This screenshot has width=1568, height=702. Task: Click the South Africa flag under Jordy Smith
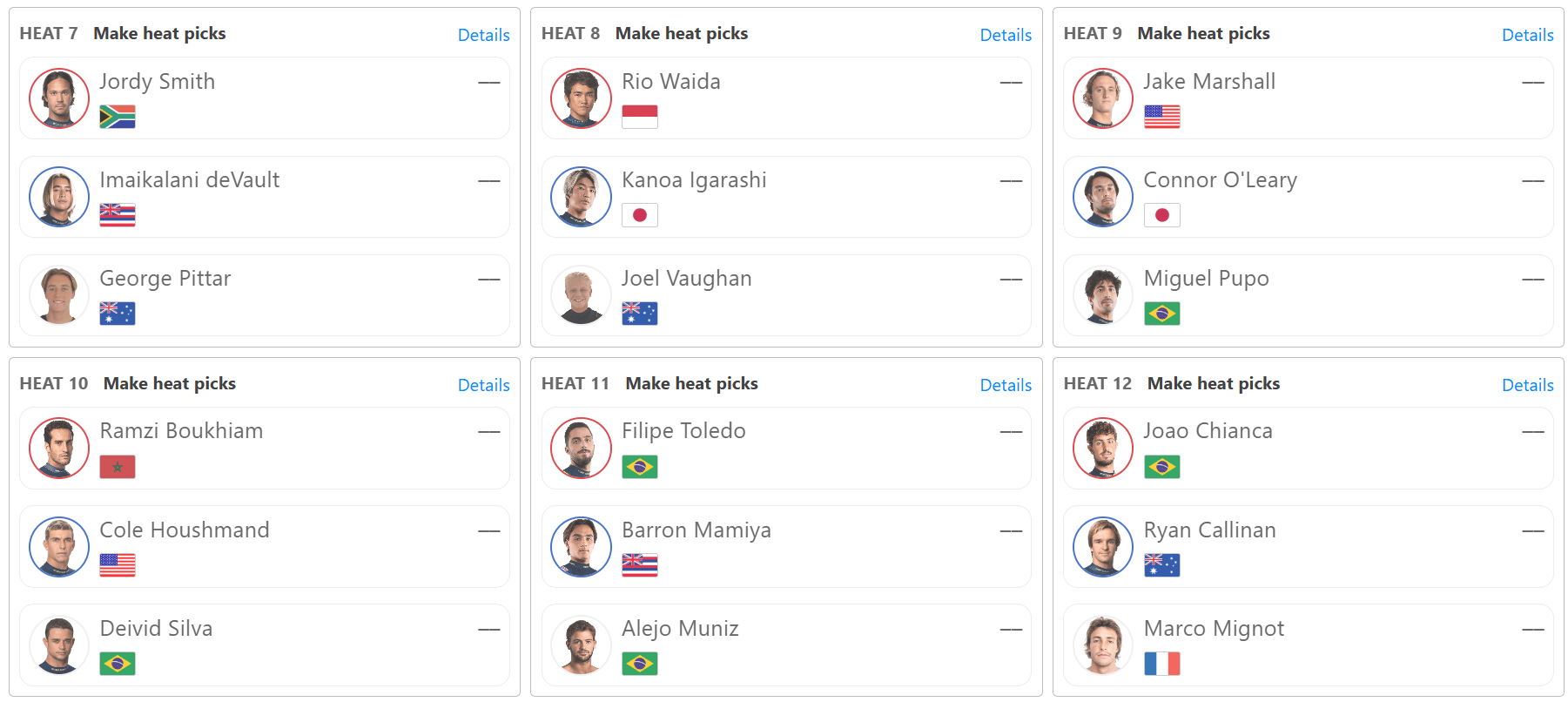tap(118, 117)
